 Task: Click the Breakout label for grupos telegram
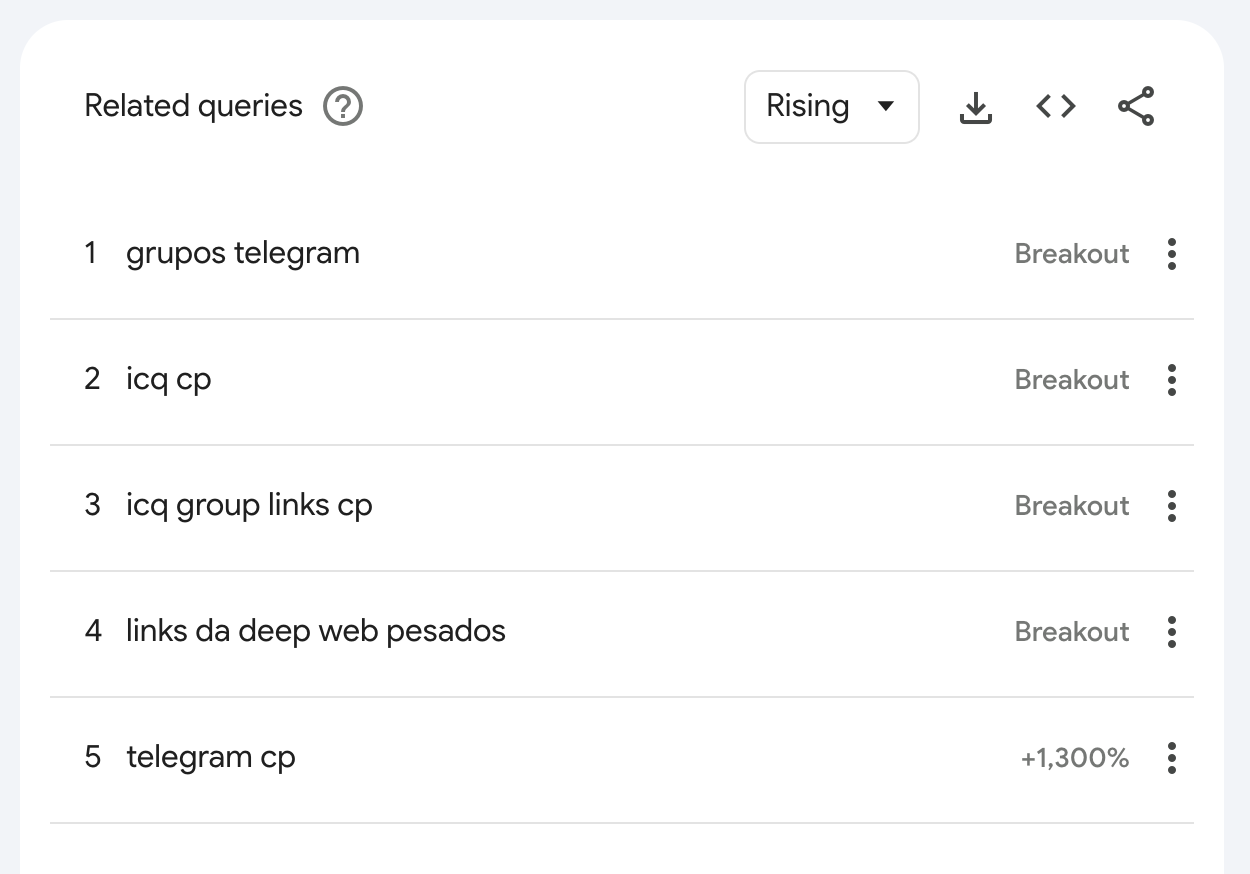1072,254
